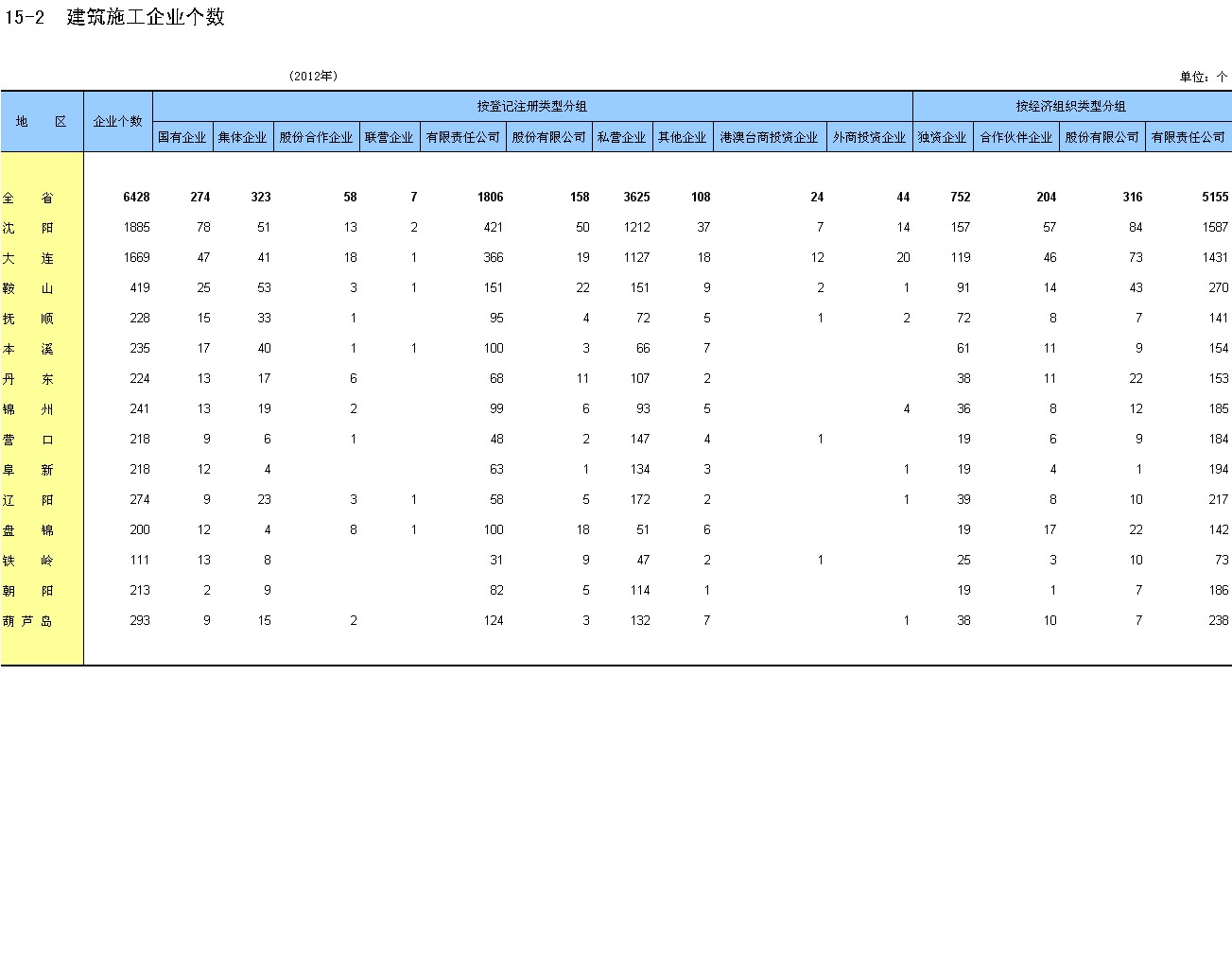The height and width of the screenshot is (969, 1232).
Task: Select the total value 6428
Action: pyautogui.click(x=136, y=197)
